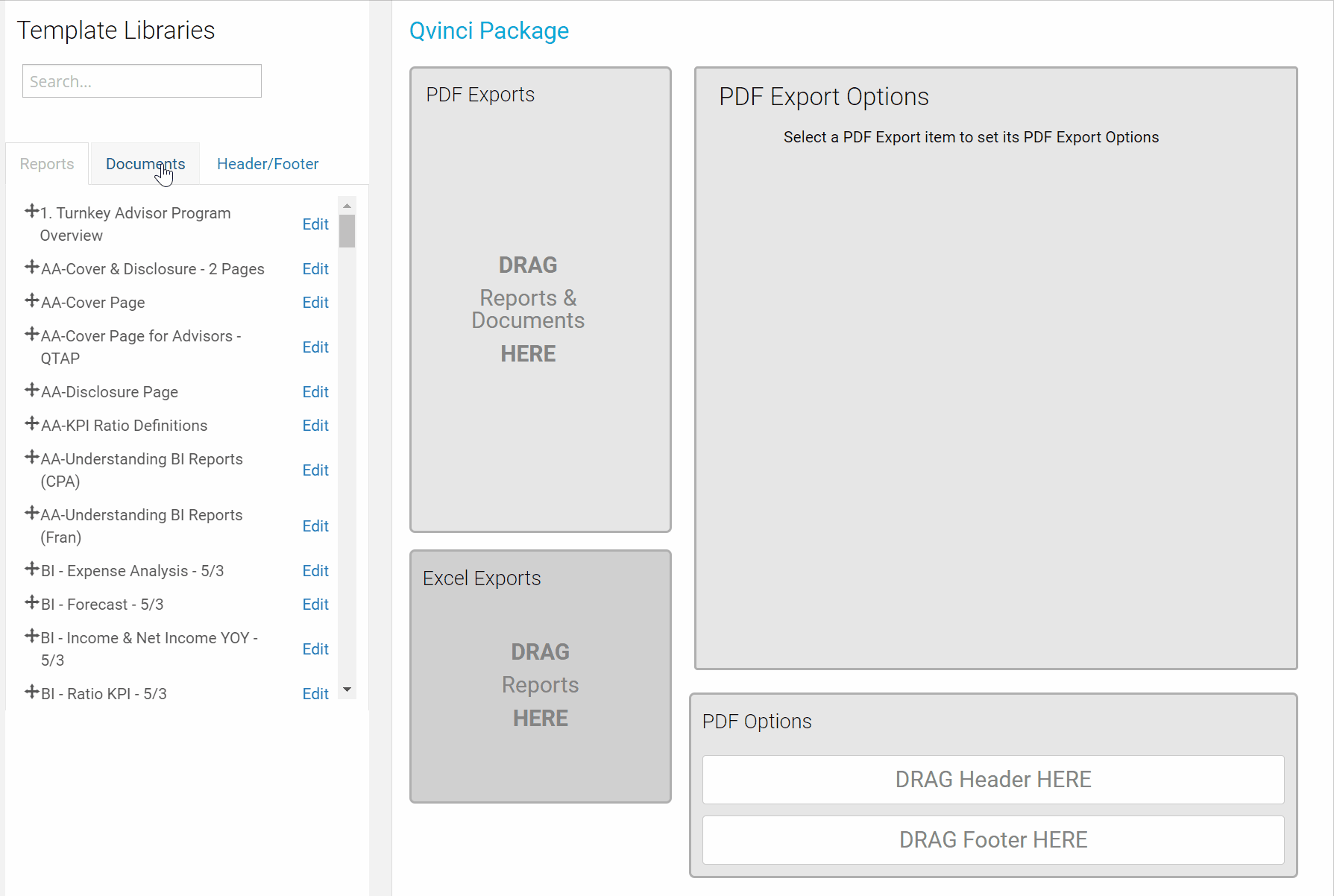This screenshot has height=896, width=1334.
Task: Select BI - Expense Analysis - 5/3 name
Action: 133,571
